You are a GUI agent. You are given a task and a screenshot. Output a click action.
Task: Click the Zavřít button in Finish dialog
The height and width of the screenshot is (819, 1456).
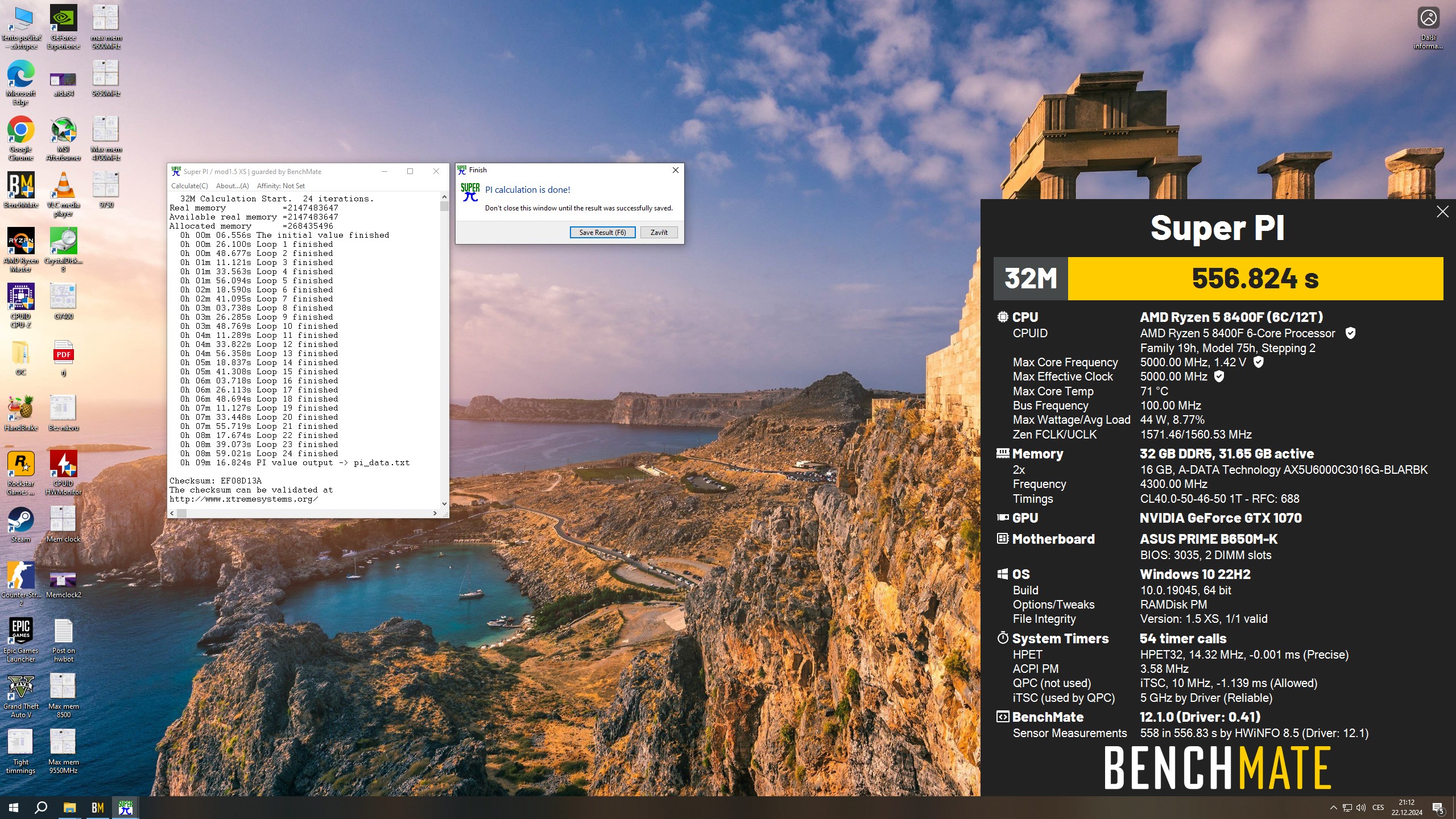click(659, 232)
